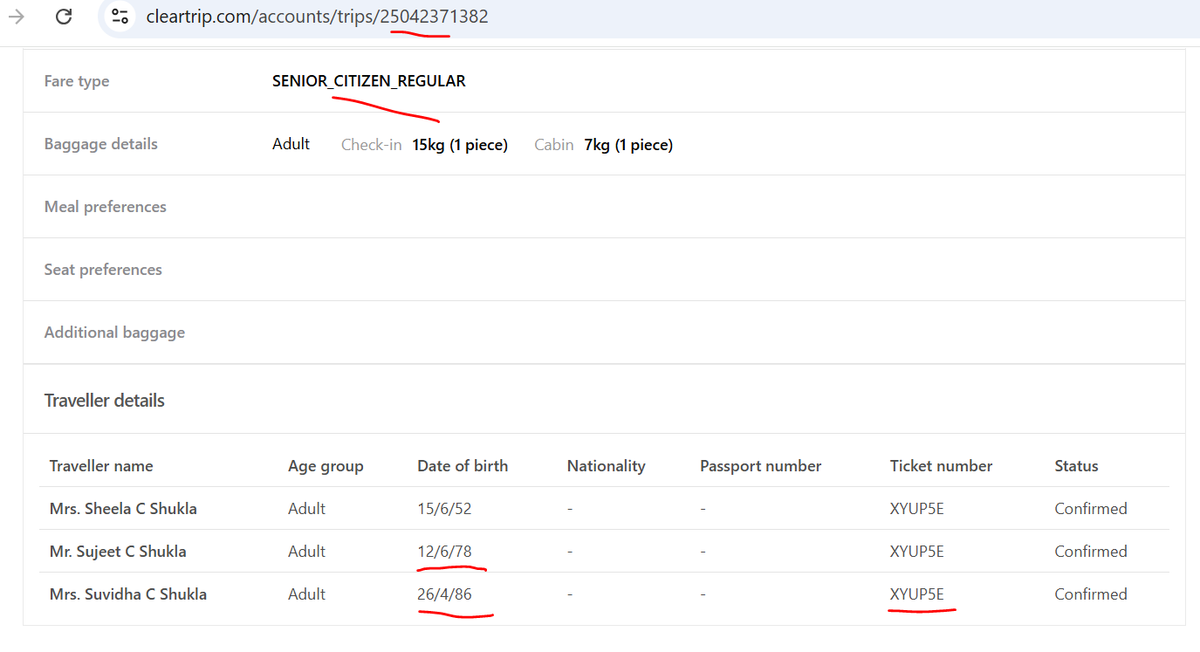Click the 7kg (1 piece) cabin allowance

point(629,145)
